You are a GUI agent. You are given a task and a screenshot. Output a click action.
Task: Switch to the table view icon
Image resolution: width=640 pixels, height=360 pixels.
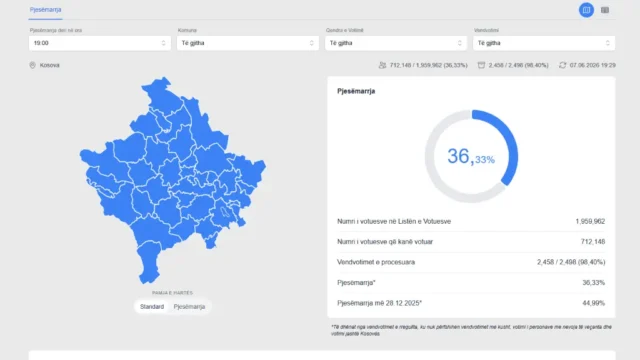(605, 10)
